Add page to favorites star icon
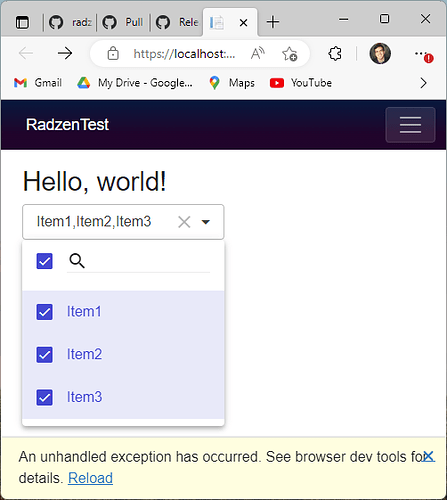447x500 pixels. coord(289,54)
